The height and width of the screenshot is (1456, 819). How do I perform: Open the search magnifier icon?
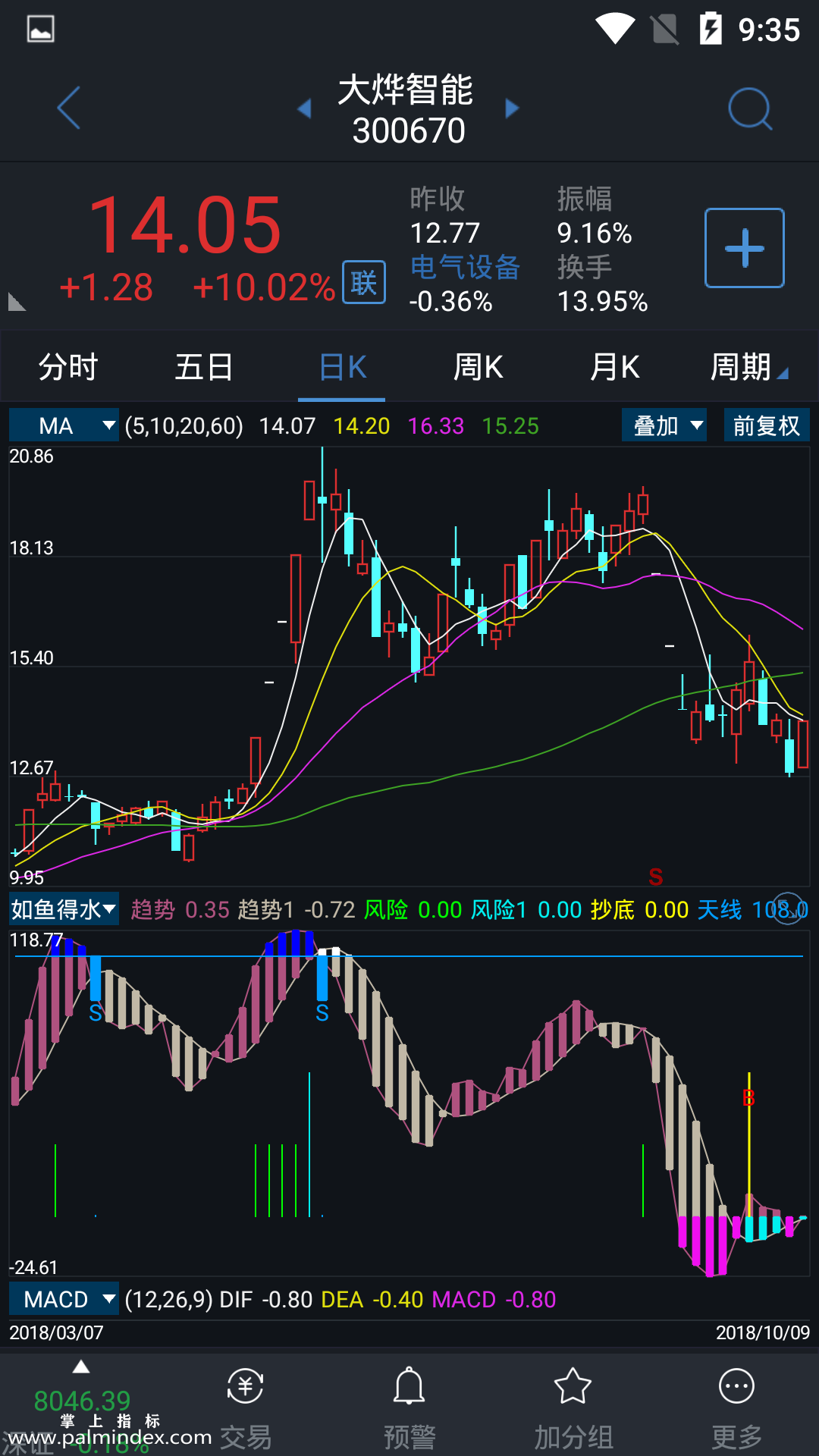[x=750, y=109]
